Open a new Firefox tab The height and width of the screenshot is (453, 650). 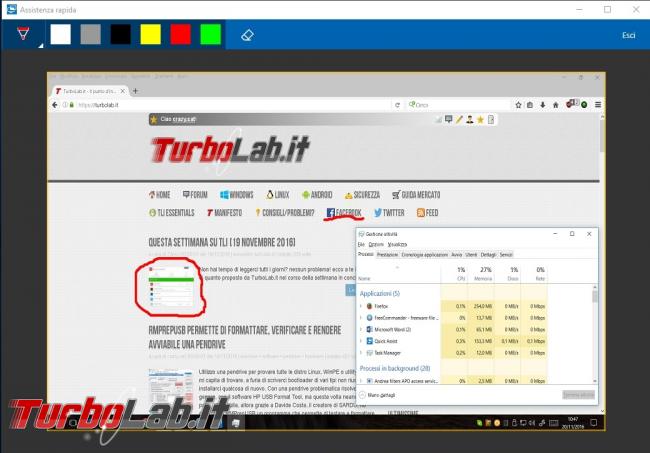135,91
